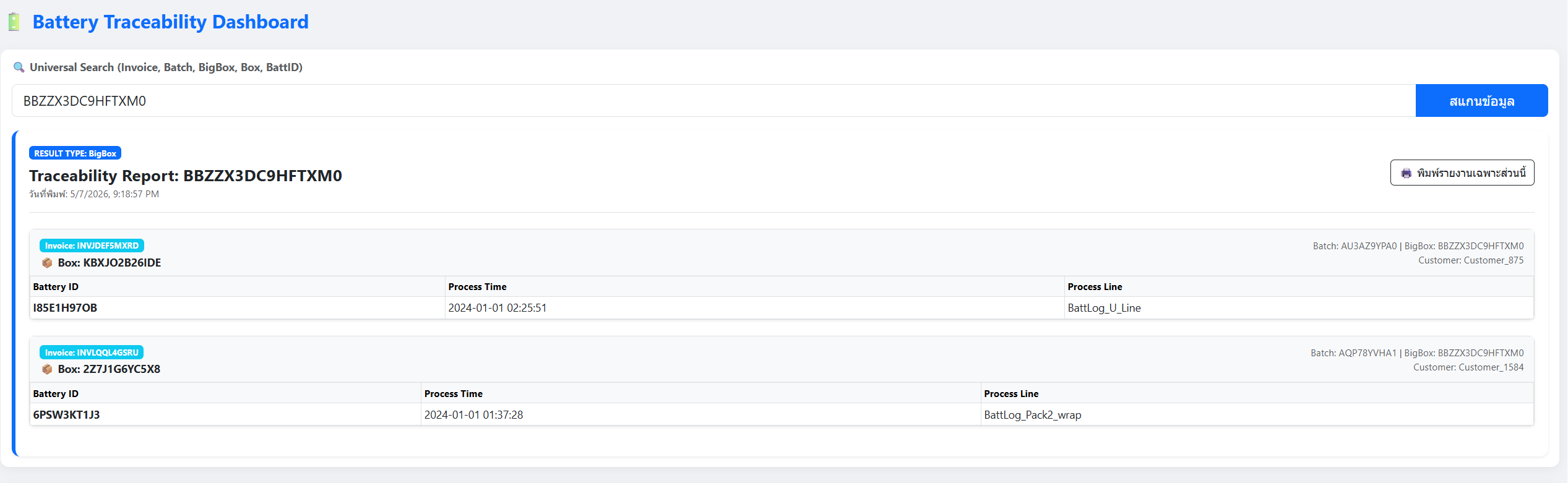Click the BattLog_Pack2_wrap process line cell
This screenshot has width=1568, height=483.
click(x=1257, y=415)
